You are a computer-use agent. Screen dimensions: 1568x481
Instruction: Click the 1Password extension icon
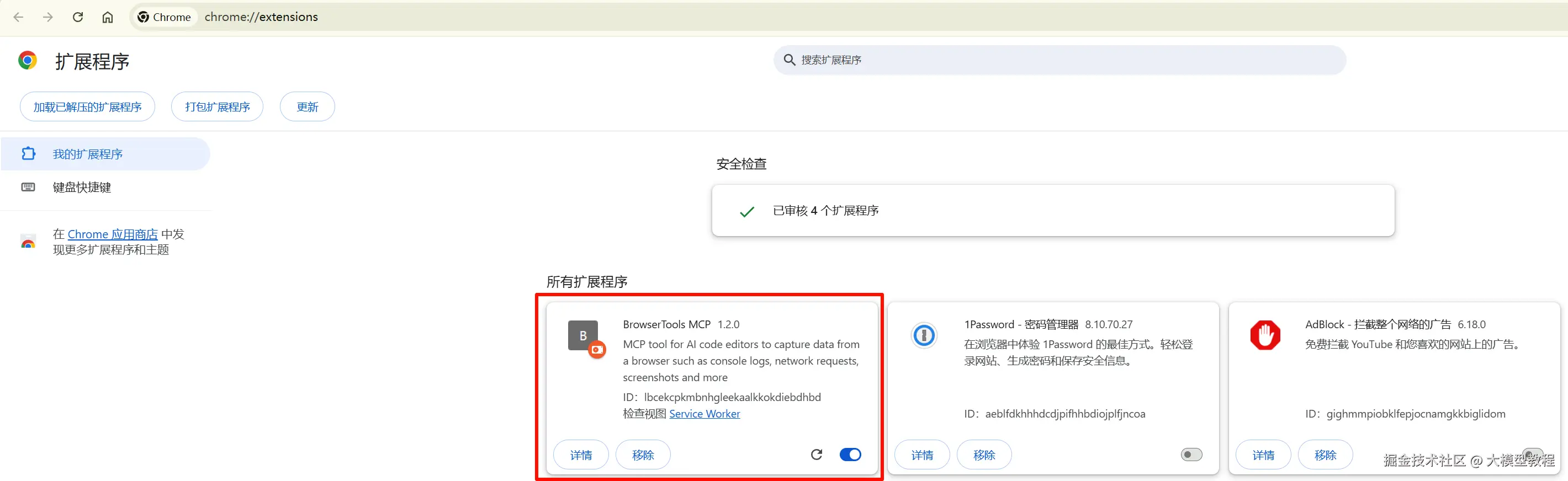tap(924, 335)
